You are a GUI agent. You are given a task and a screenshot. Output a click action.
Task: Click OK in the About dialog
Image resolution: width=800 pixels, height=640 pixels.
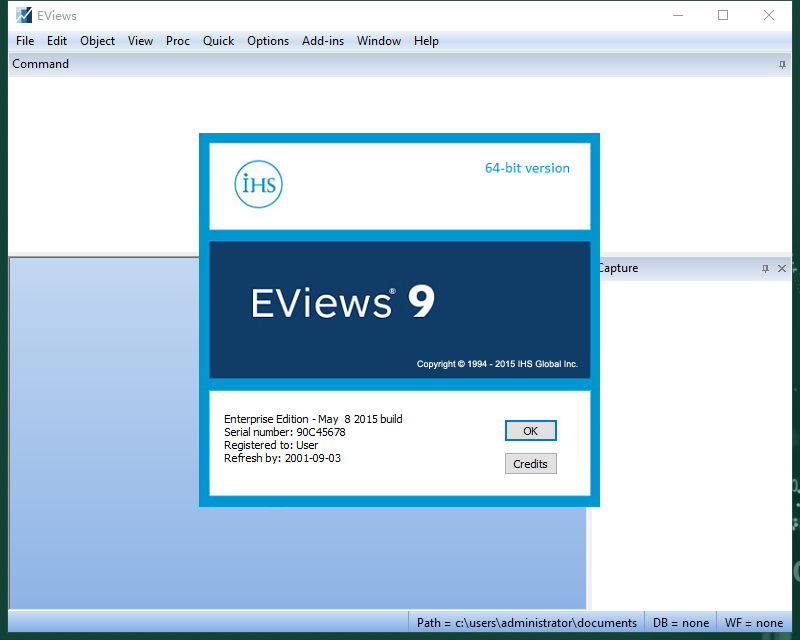click(x=531, y=431)
